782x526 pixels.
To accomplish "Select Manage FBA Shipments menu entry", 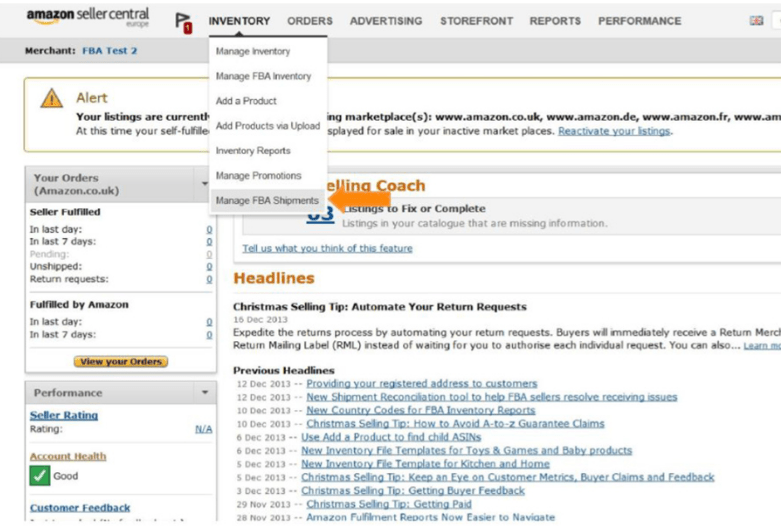I will (x=267, y=200).
